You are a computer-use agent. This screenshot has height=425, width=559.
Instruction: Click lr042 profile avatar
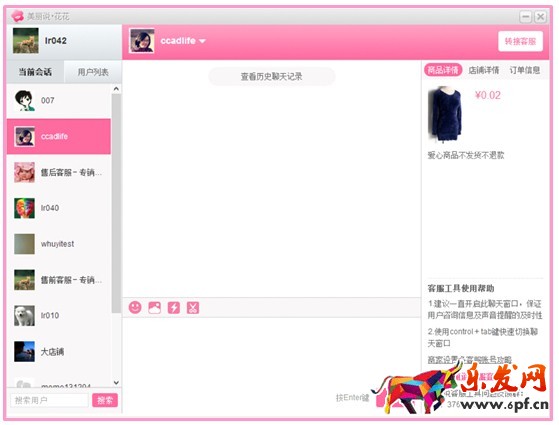(x=26, y=41)
